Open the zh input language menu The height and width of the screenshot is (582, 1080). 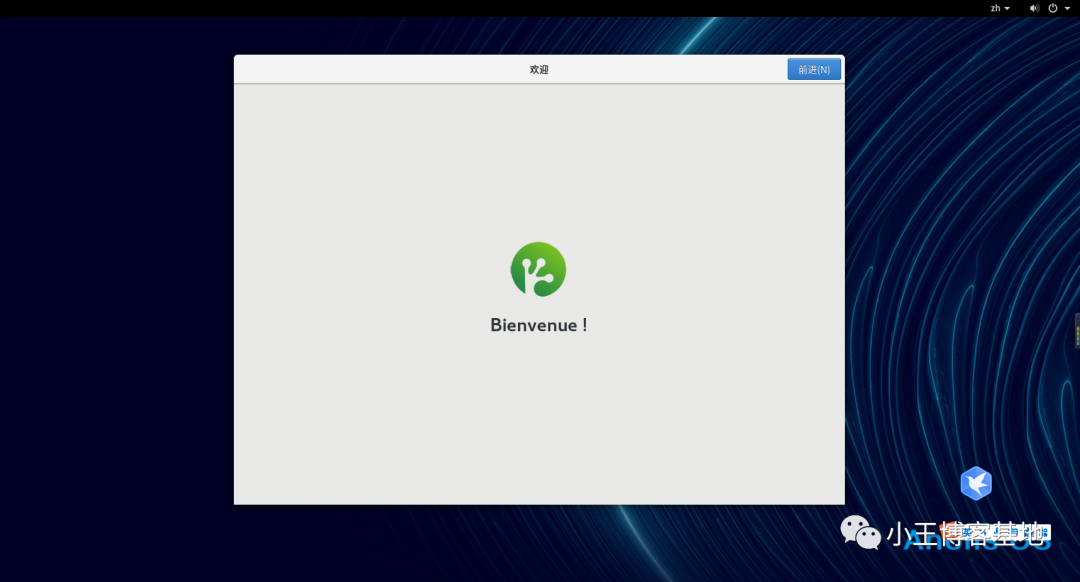point(1000,8)
